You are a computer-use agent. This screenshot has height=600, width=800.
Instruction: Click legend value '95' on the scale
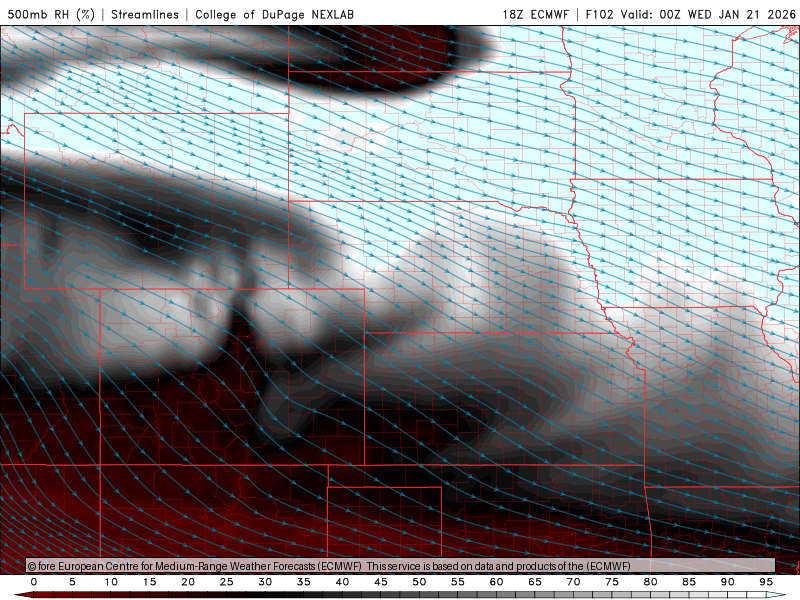click(x=766, y=582)
